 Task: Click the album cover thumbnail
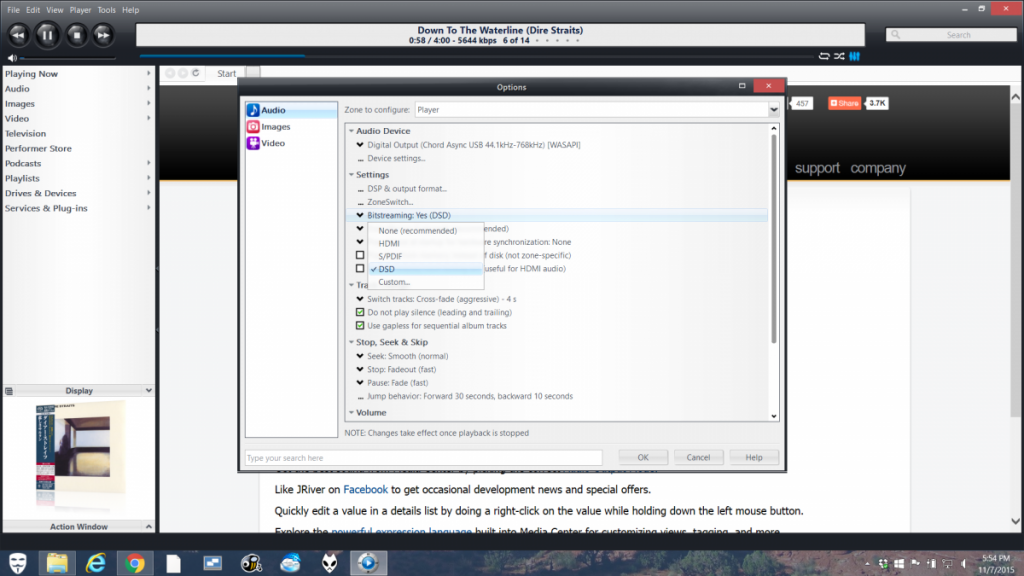coord(79,448)
